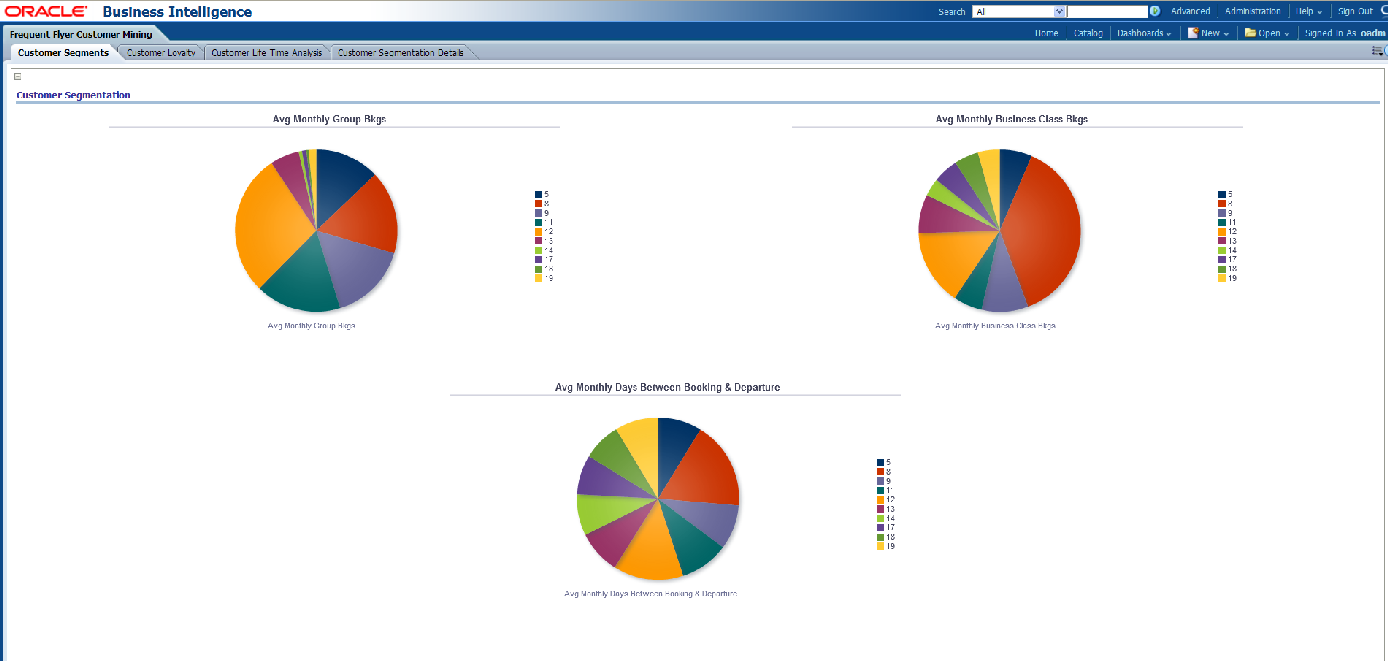The height and width of the screenshot is (661, 1388).
Task: Open the page options icon below the toolbar
Action: [1378, 51]
